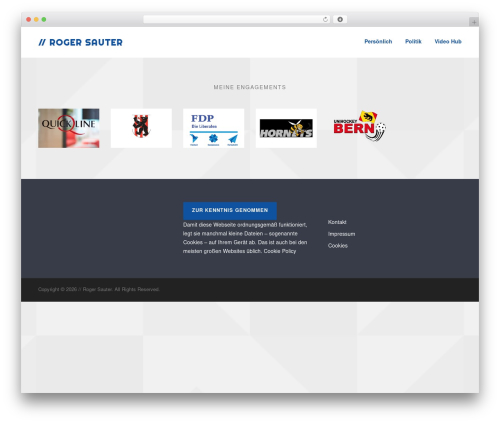
Task: Open the Cookie Policy link
Action: [x=280, y=251]
